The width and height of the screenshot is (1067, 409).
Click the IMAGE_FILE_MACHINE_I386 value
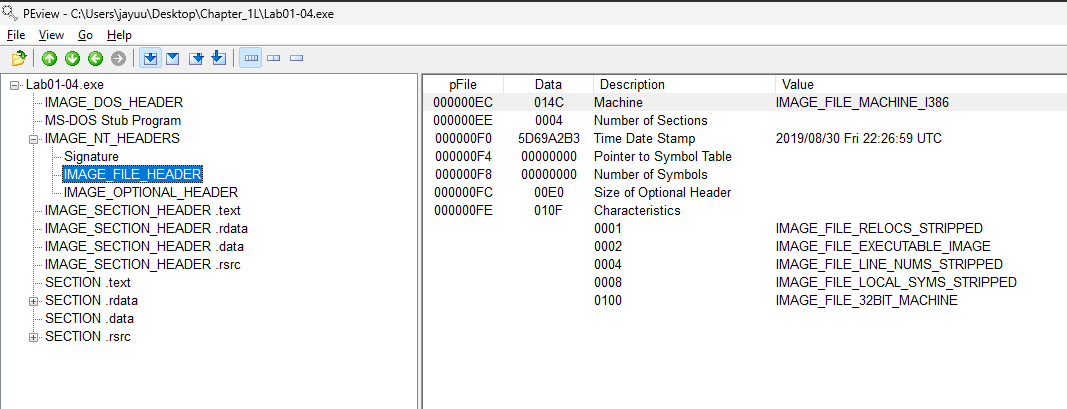coord(862,103)
